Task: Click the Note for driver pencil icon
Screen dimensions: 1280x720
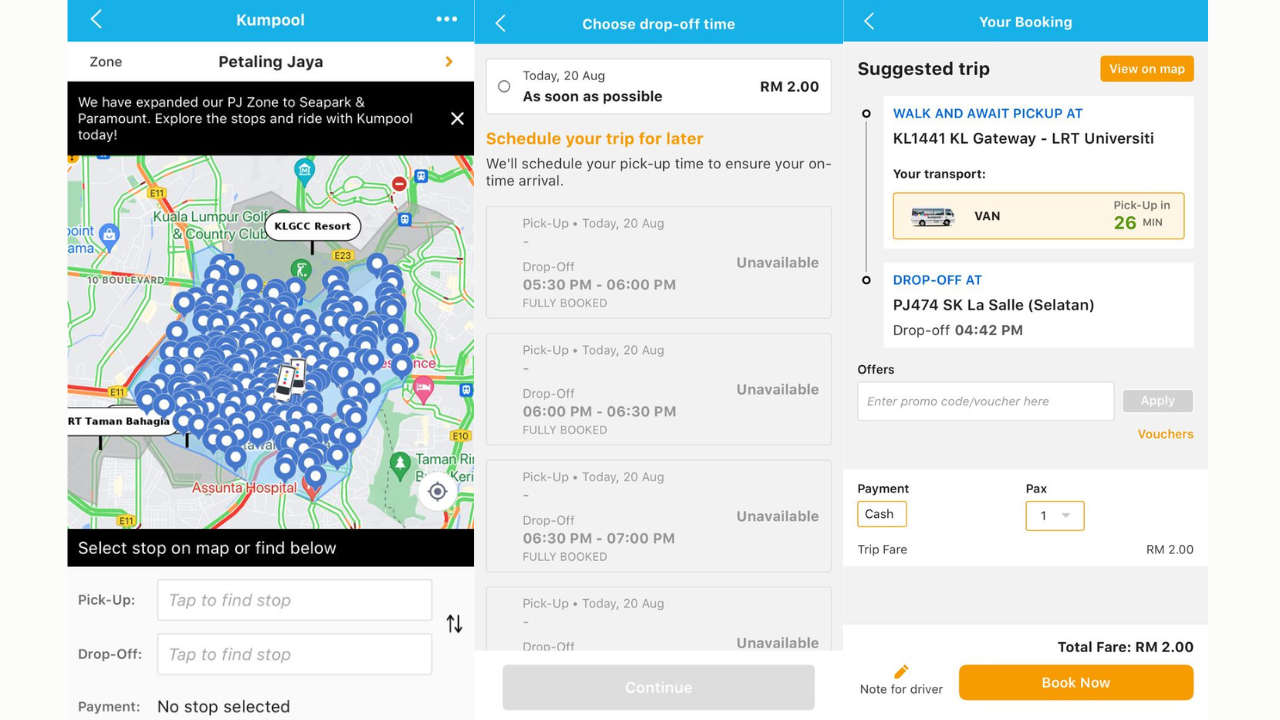Action: (901, 672)
